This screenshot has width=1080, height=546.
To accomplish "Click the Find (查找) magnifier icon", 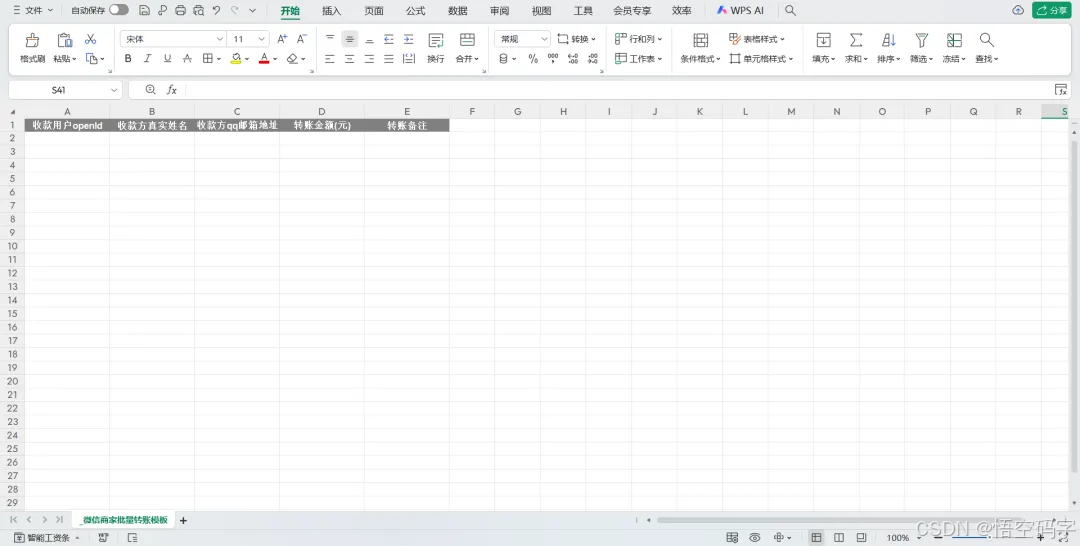I will [x=986, y=40].
